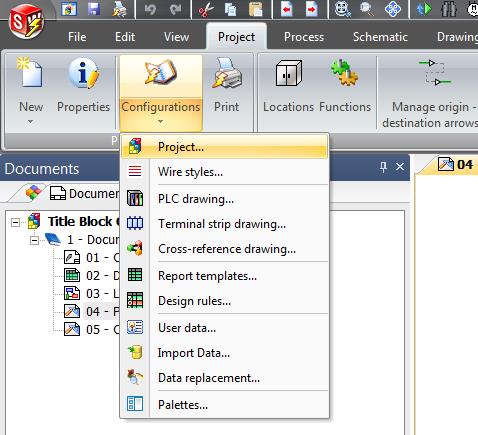Click the scissors Cut icon in quick toolbar
The height and width of the screenshot is (435, 478).
206,9
